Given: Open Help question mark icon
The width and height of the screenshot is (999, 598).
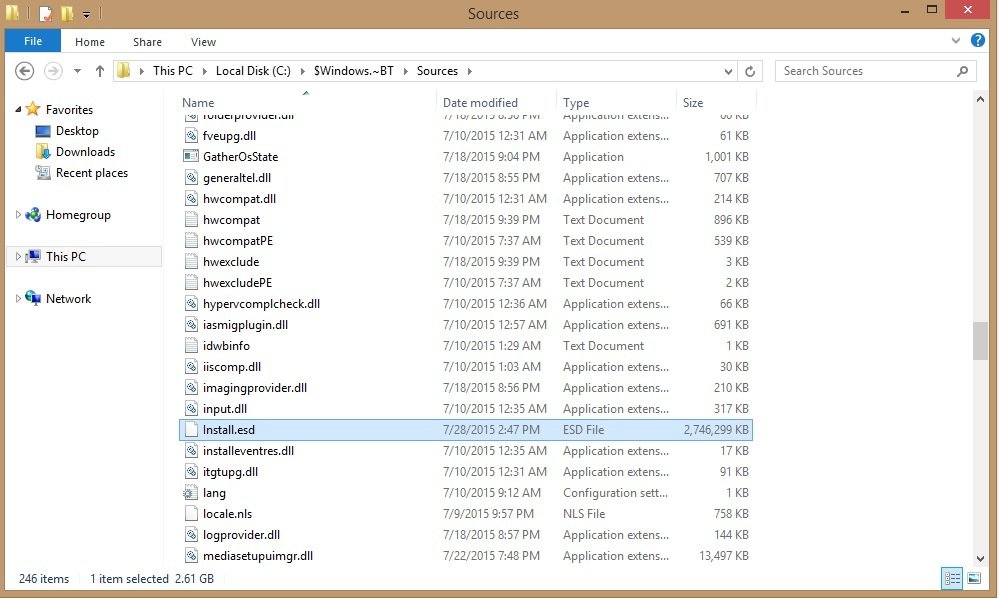Looking at the screenshot, I should pyautogui.click(x=978, y=42).
